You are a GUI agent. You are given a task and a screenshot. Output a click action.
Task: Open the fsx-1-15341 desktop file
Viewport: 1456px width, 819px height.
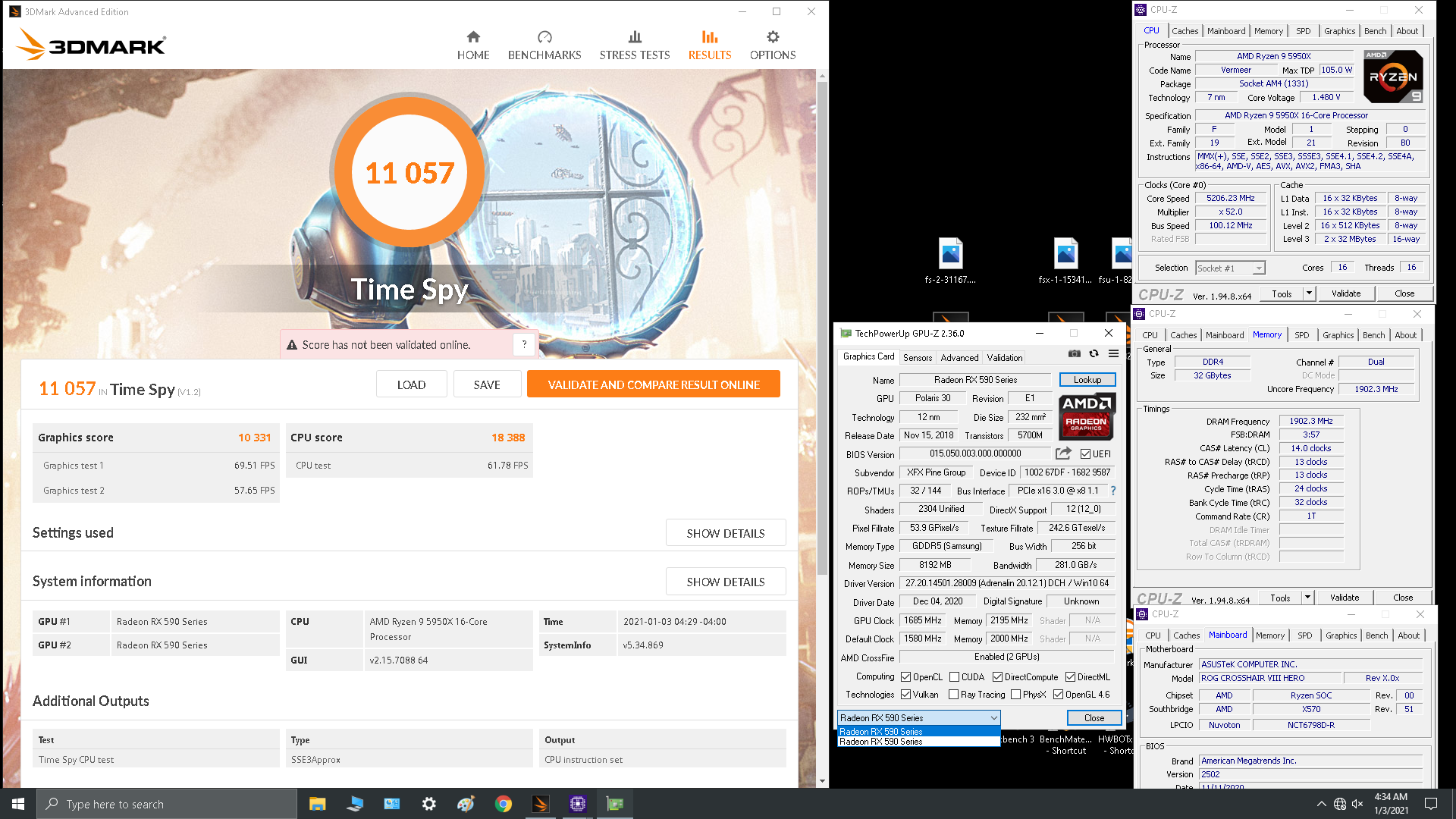pyautogui.click(x=1065, y=261)
